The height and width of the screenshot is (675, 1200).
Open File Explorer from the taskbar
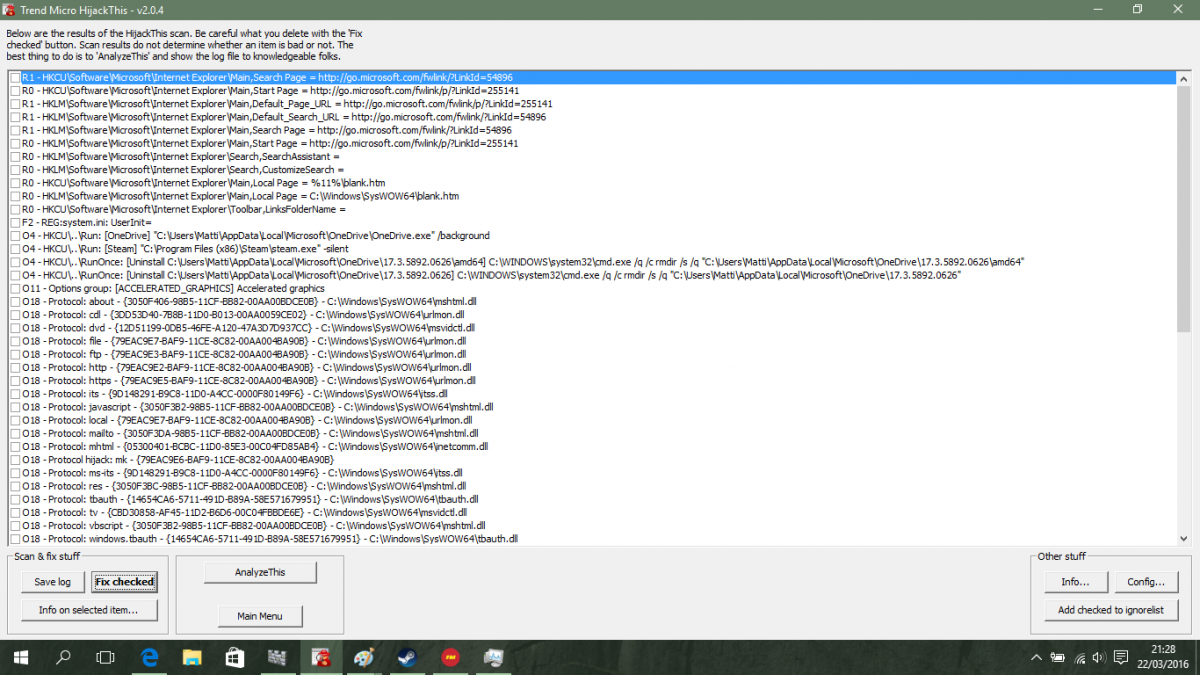click(x=193, y=657)
